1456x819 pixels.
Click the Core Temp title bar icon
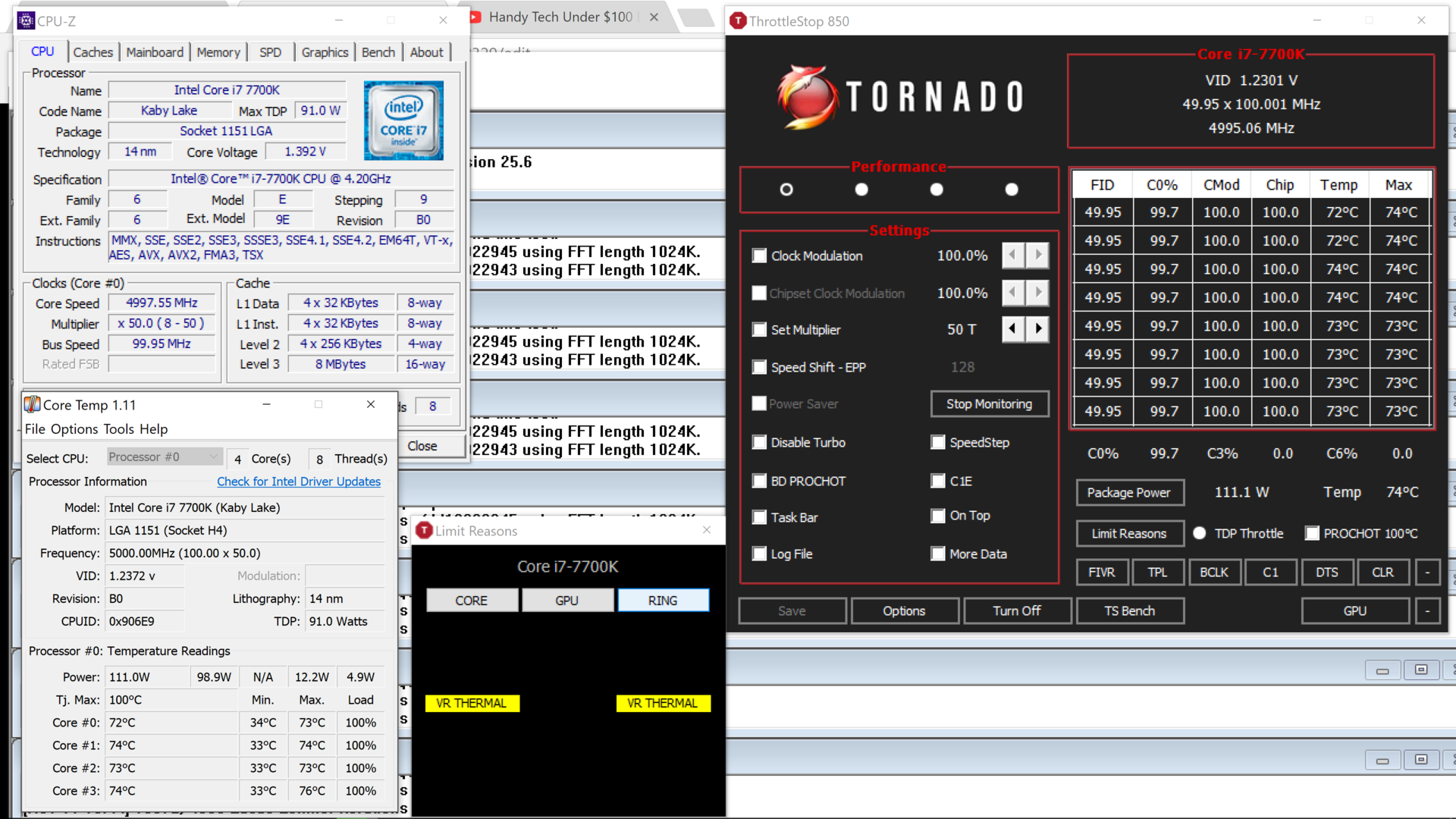[x=32, y=404]
